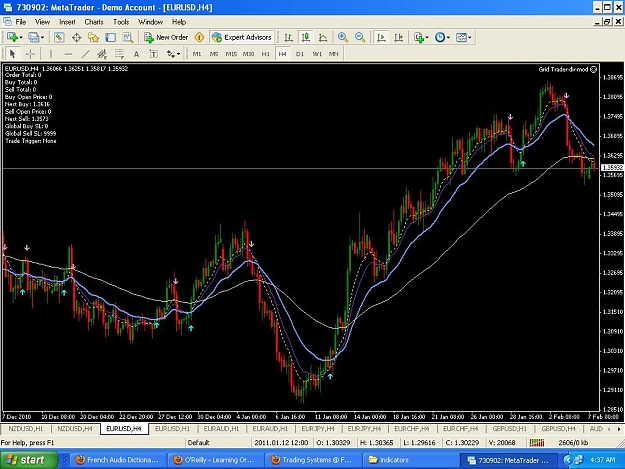Image resolution: width=625 pixels, height=469 pixels.
Task: Expand the Templates dropdown arrow
Action: tap(470, 38)
